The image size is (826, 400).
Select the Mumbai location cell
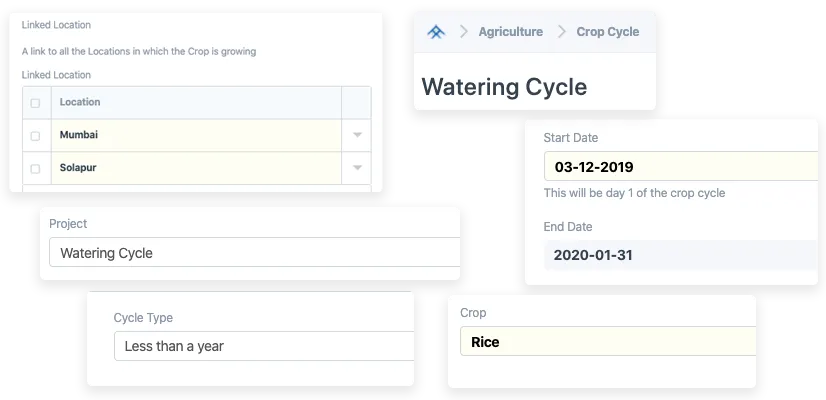[196, 135]
